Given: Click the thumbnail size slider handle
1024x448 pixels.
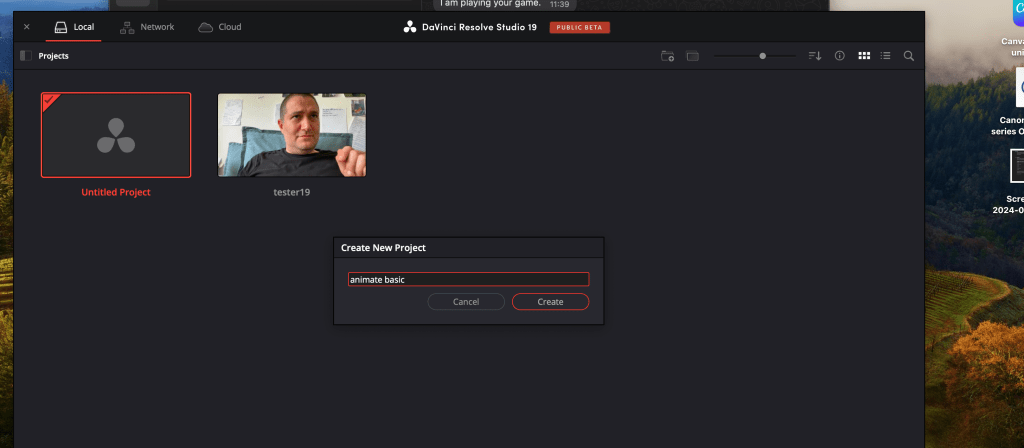Looking at the screenshot, I should tap(762, 56).
